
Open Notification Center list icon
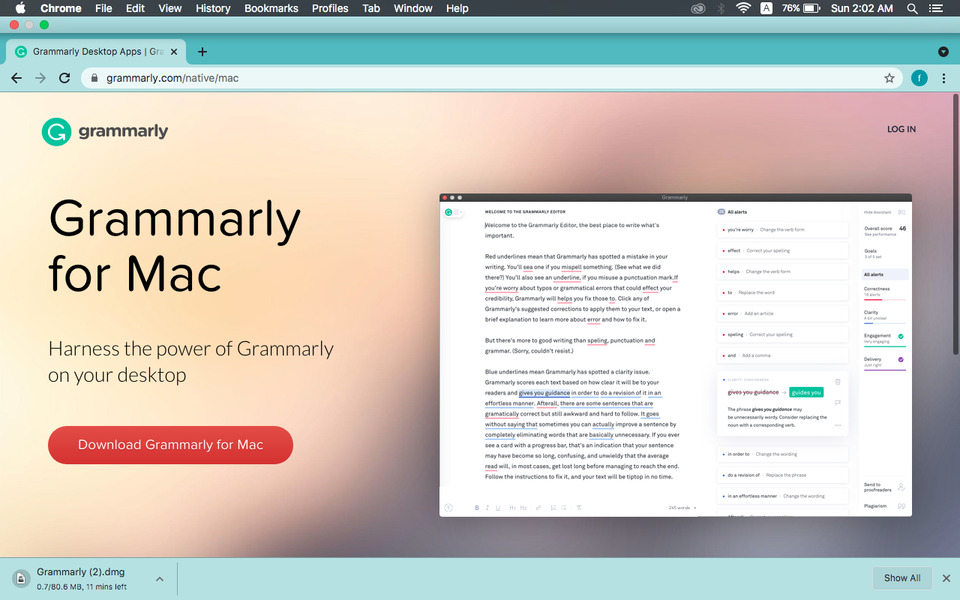click(936, 8)
